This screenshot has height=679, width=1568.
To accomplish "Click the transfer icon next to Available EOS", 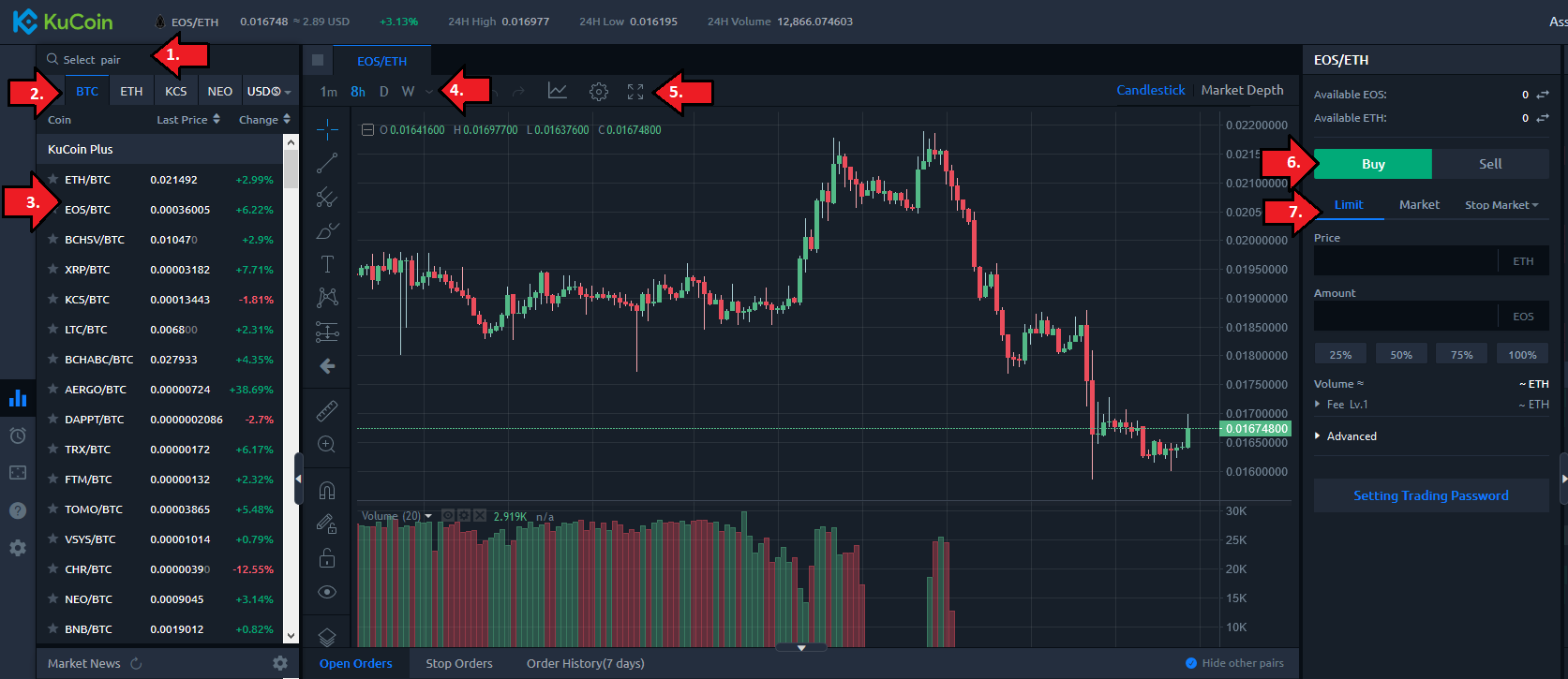I will click(x=1543, y=95).
